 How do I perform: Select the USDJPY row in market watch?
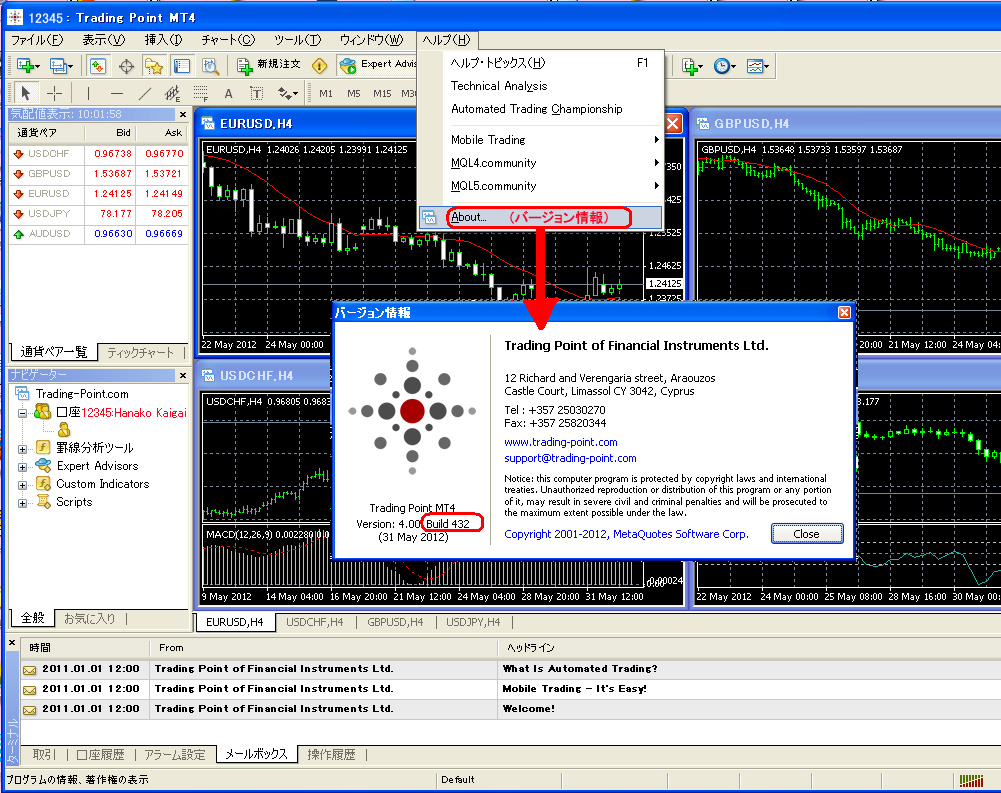[x=99, y=214]
